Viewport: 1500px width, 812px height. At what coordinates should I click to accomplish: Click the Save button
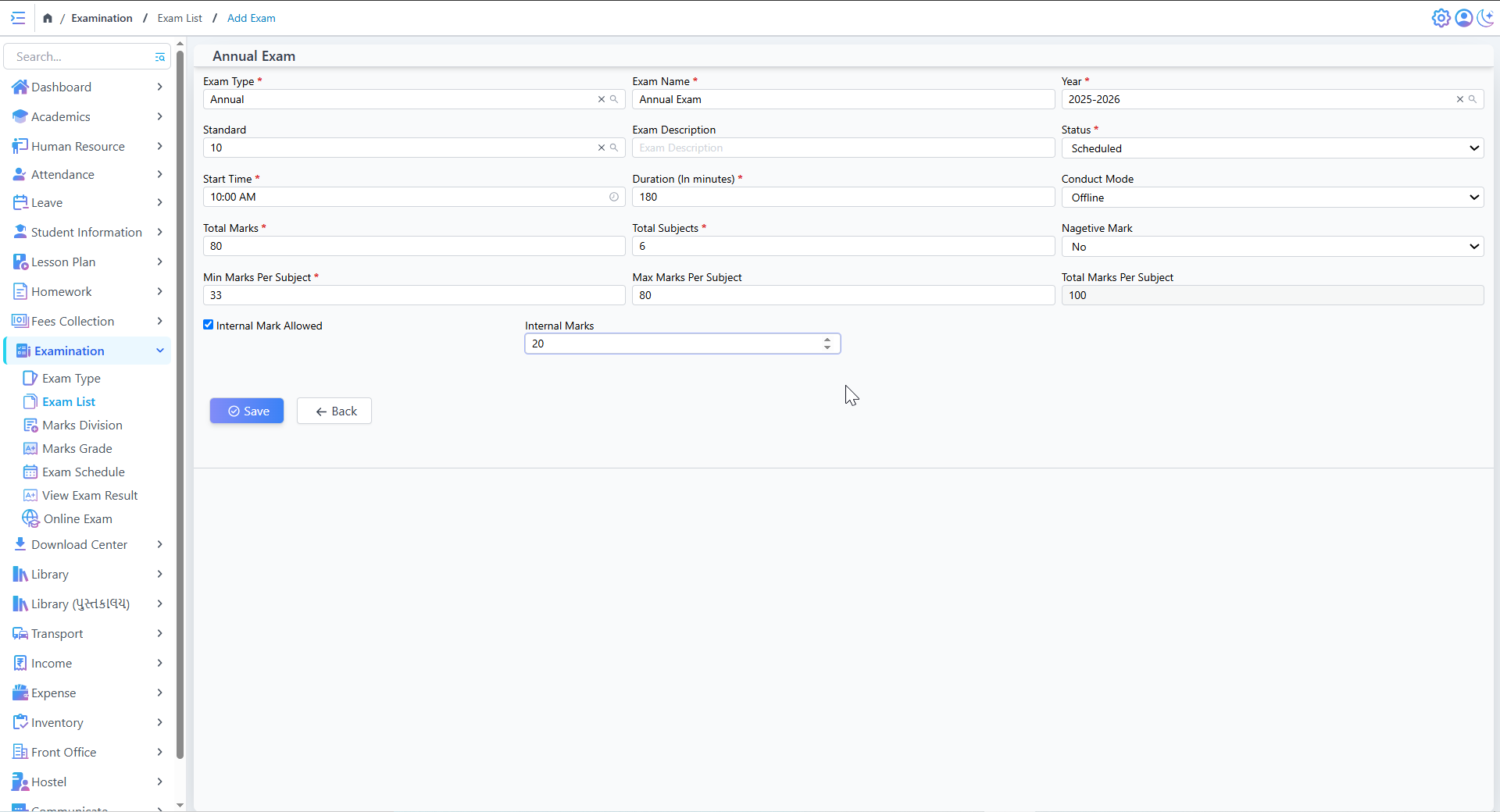tap(247, 411)
